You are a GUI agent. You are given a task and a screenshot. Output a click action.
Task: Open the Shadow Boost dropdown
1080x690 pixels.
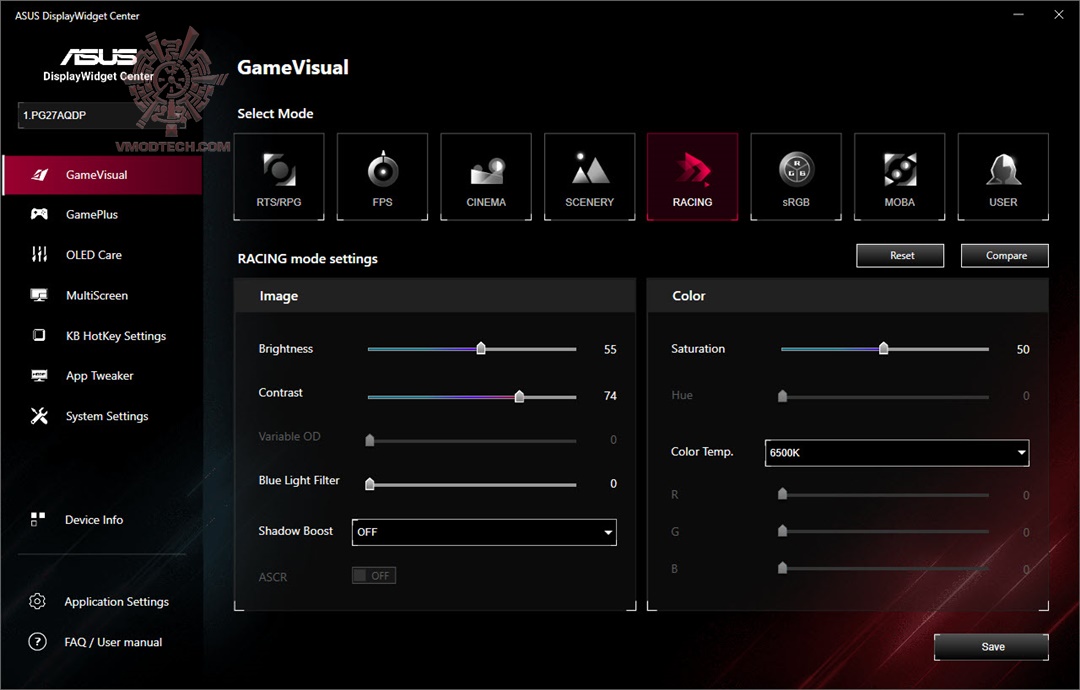coord(484,532)
